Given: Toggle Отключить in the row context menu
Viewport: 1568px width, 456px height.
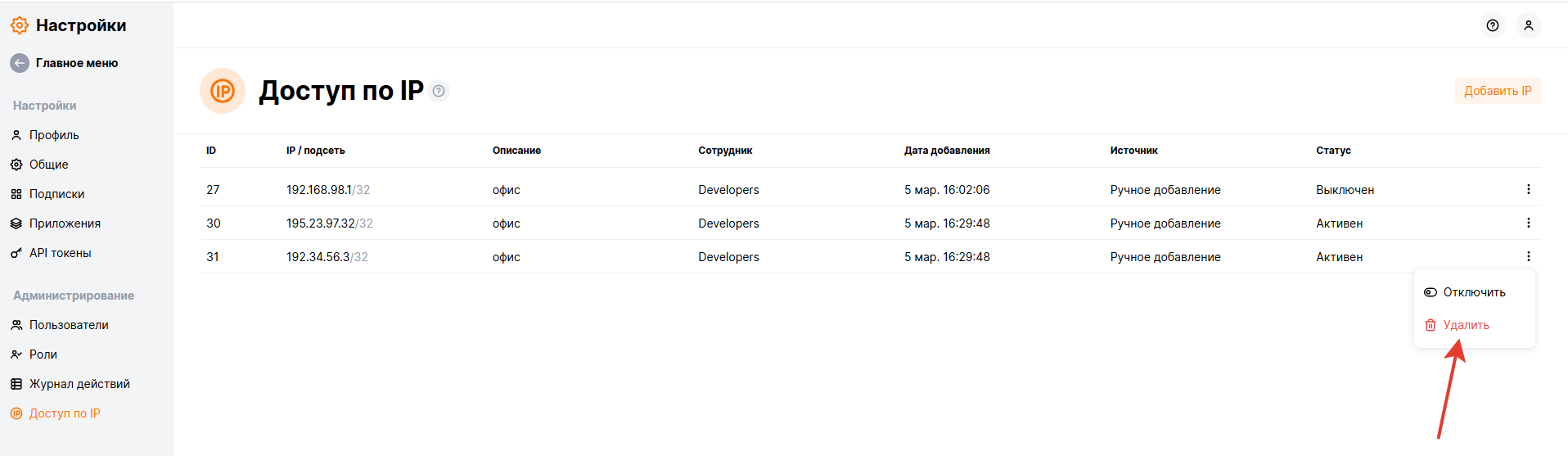Looking at the screenshot, I should 1473,292.
